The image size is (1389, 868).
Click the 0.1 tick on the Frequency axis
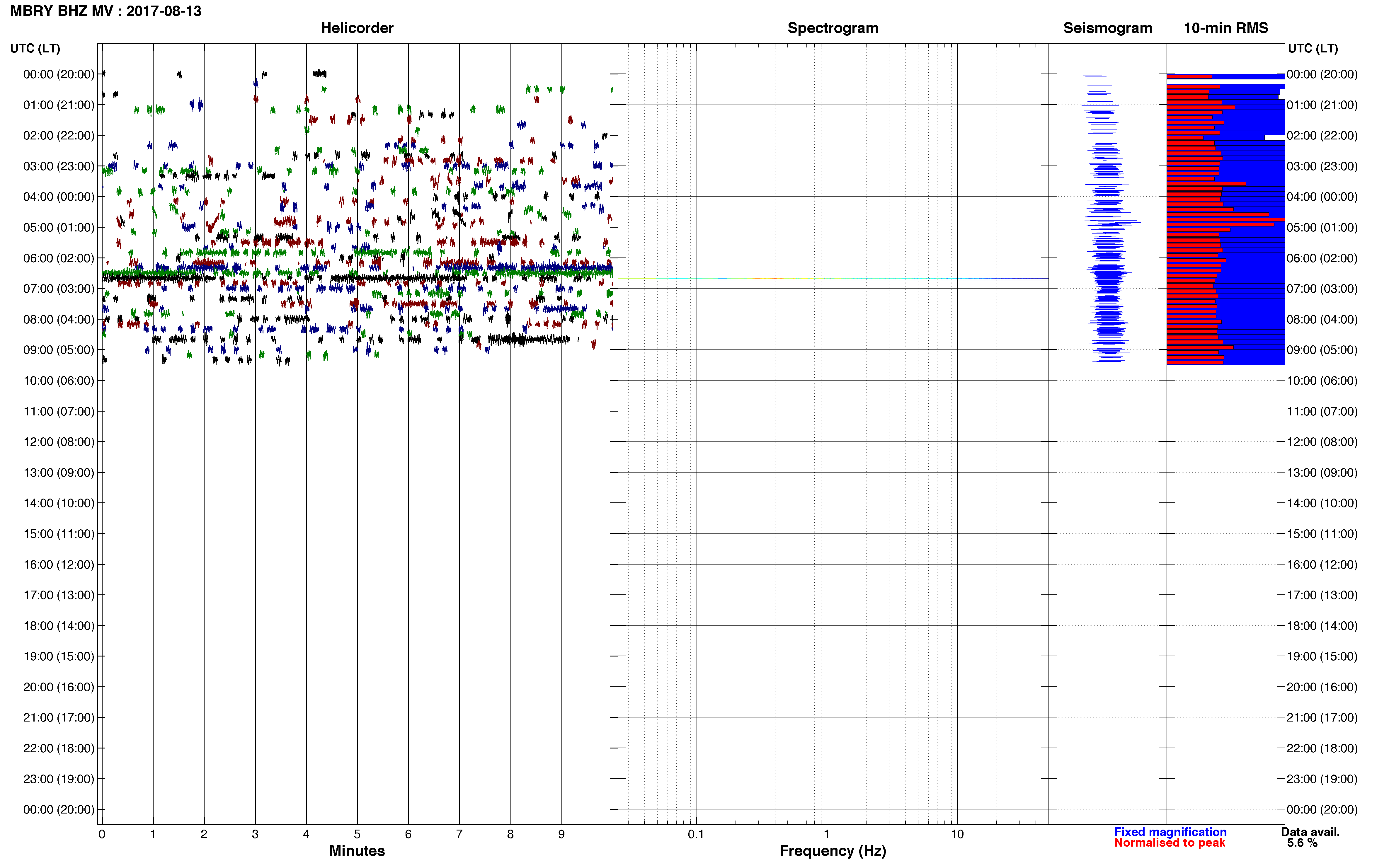click(696, 833)
